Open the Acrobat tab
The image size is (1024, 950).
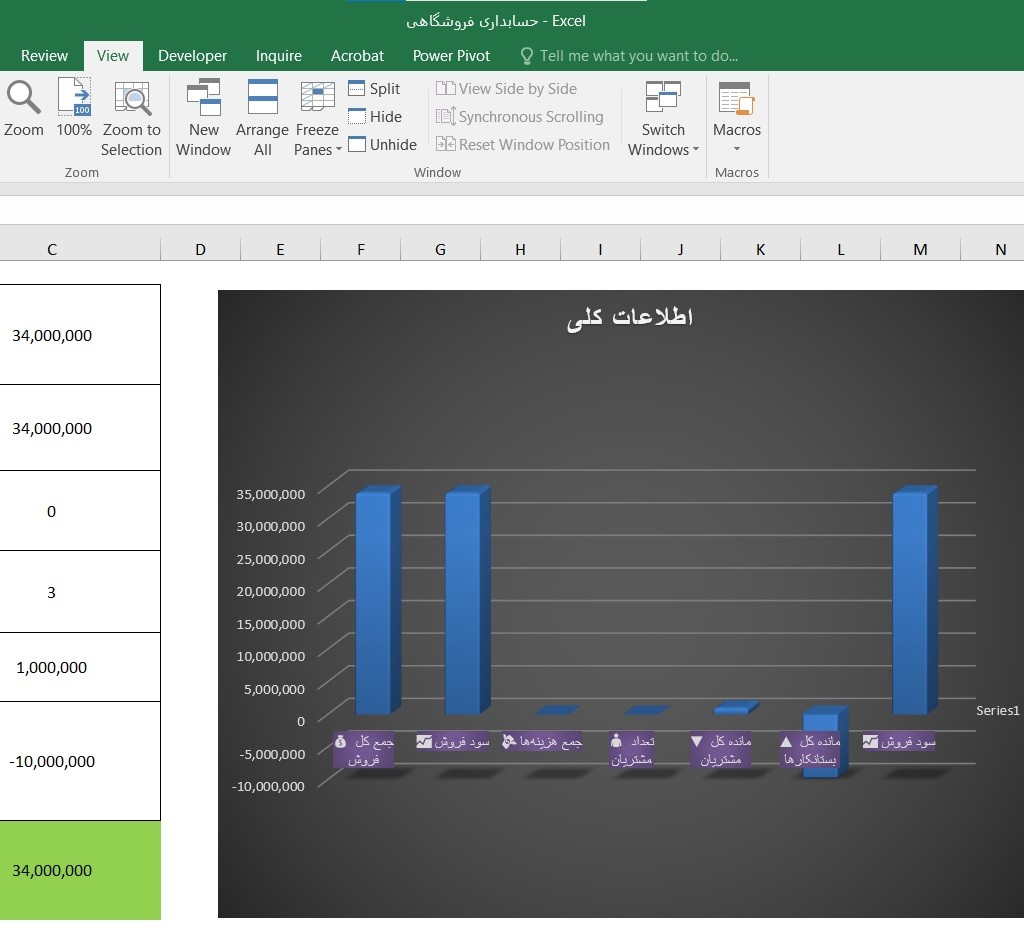(x=357, y=55)
